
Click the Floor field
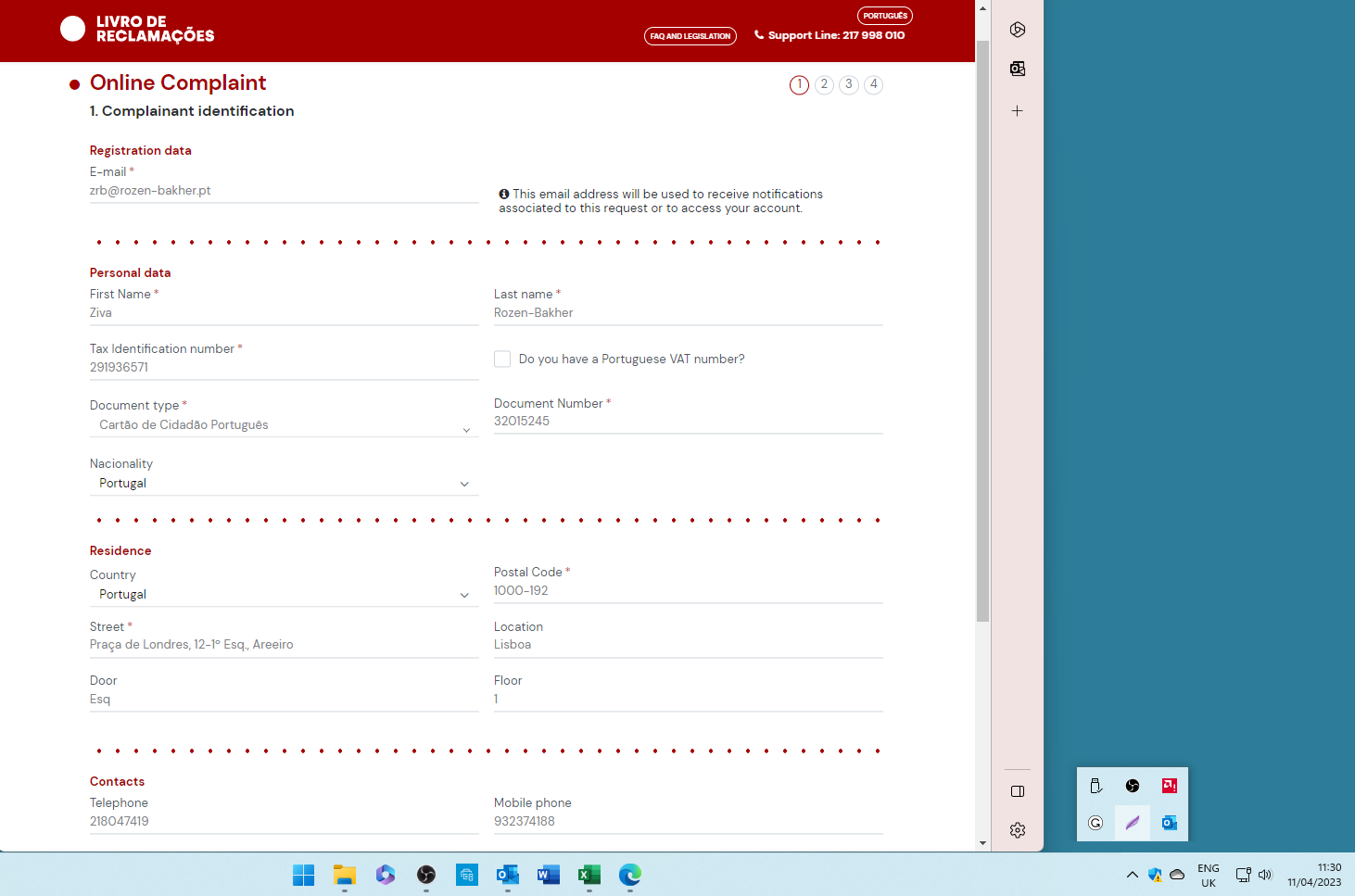point(689,700)
